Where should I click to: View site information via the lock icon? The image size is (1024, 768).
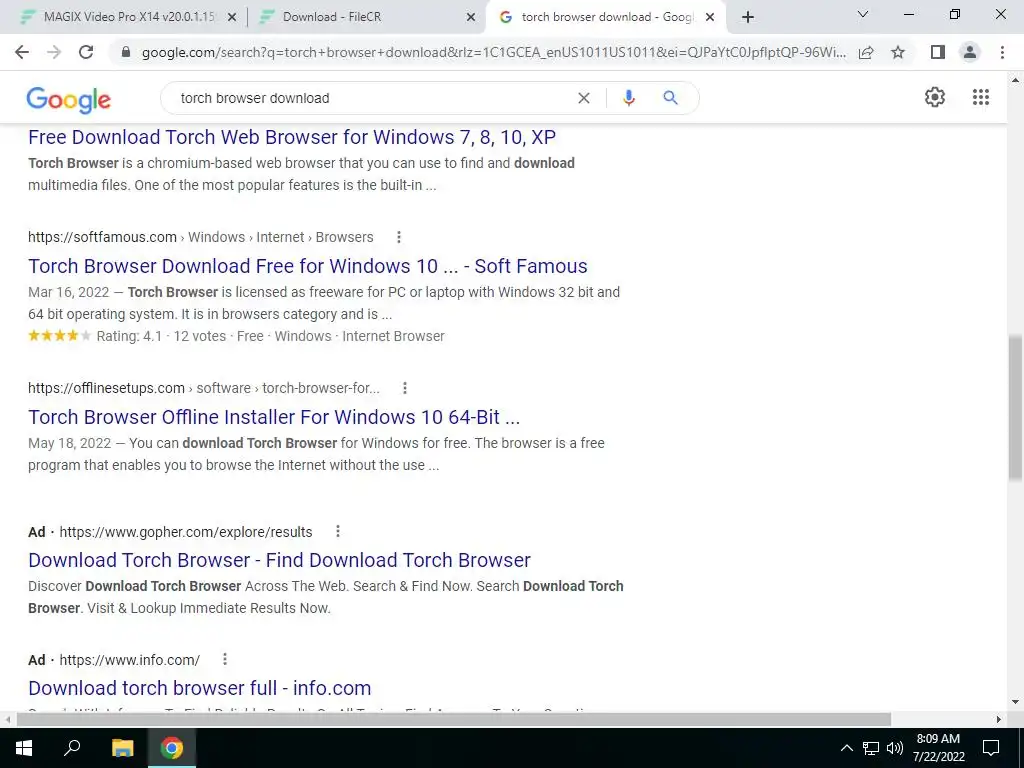point(126,52)
